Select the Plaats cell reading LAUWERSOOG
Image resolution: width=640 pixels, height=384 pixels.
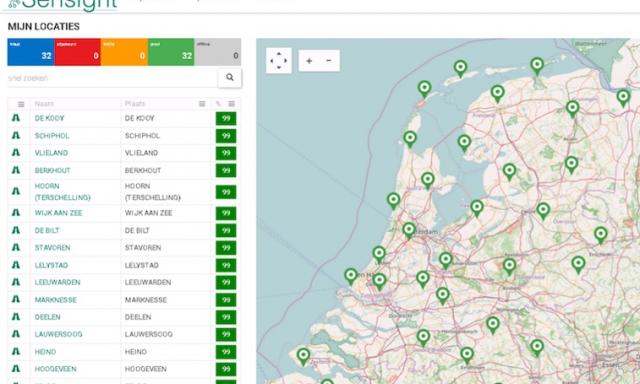coord(149,334)
